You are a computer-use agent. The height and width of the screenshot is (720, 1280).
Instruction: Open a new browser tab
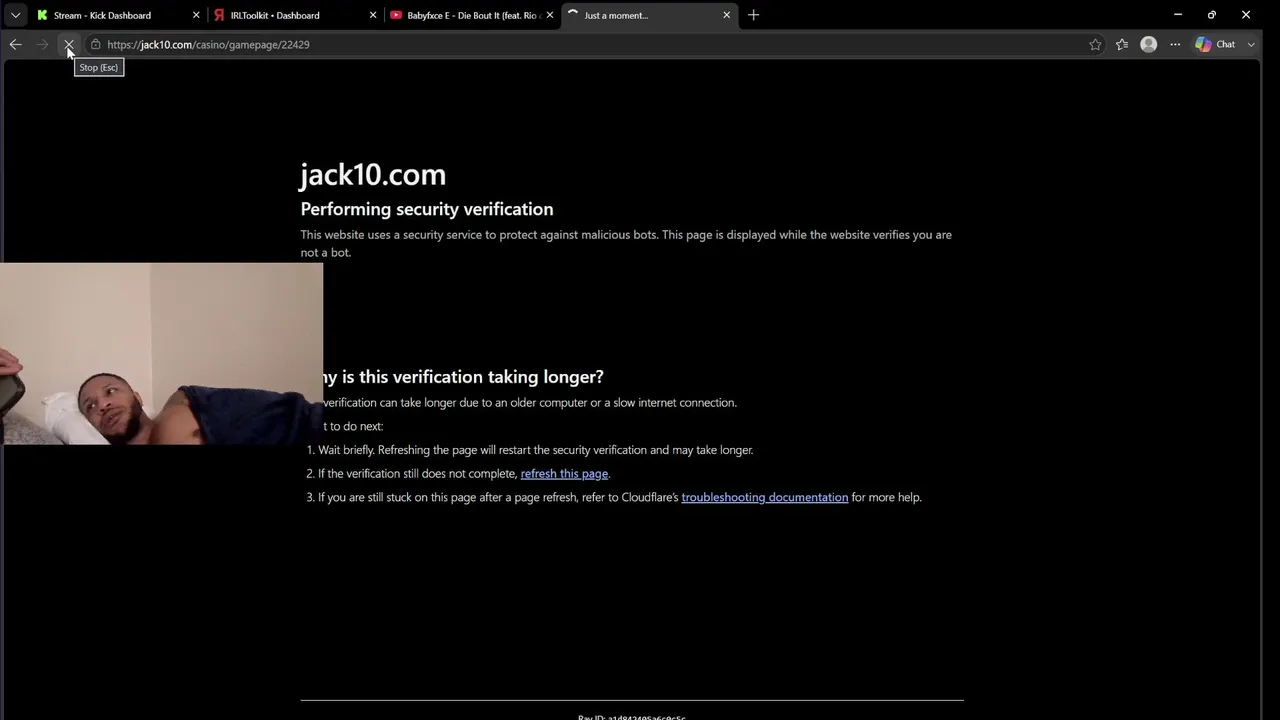click(x=754, y=15)
